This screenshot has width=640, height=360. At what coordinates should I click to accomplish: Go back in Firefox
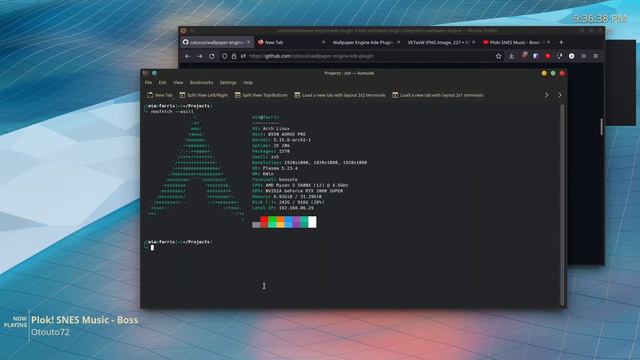tap(187, 56)
